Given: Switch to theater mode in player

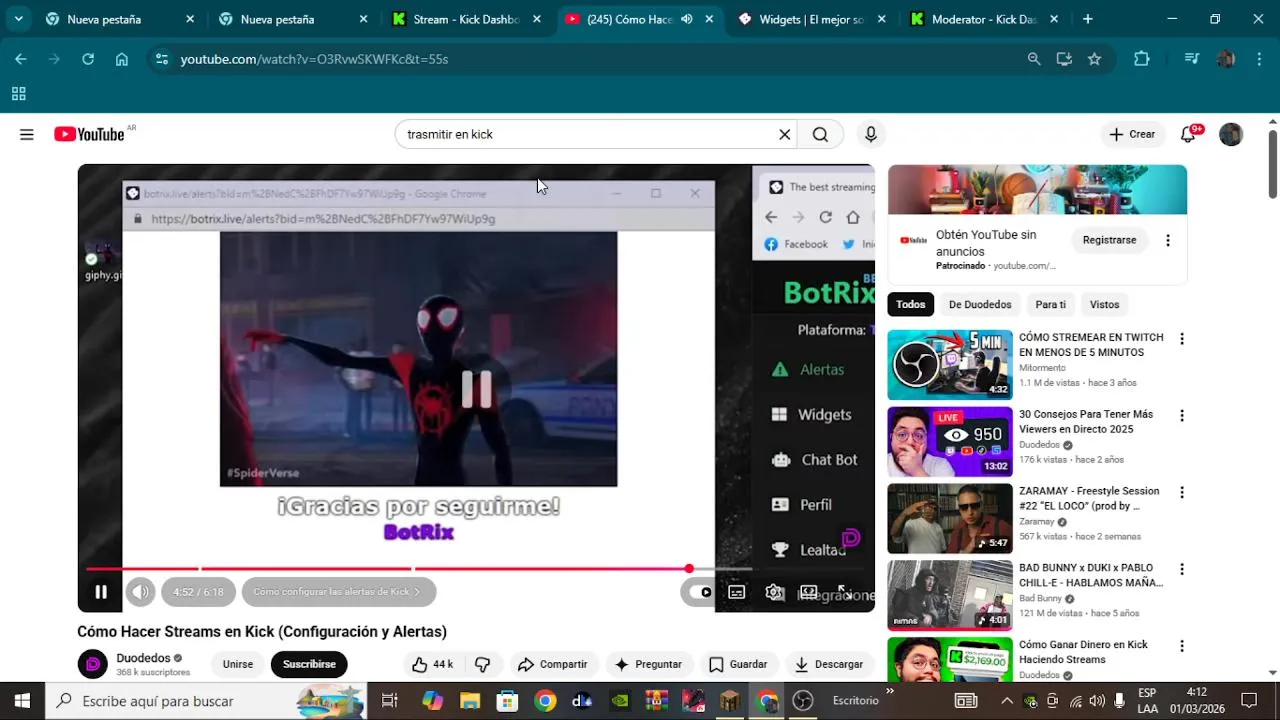Looking at the screenshot, I should point(808,592).
